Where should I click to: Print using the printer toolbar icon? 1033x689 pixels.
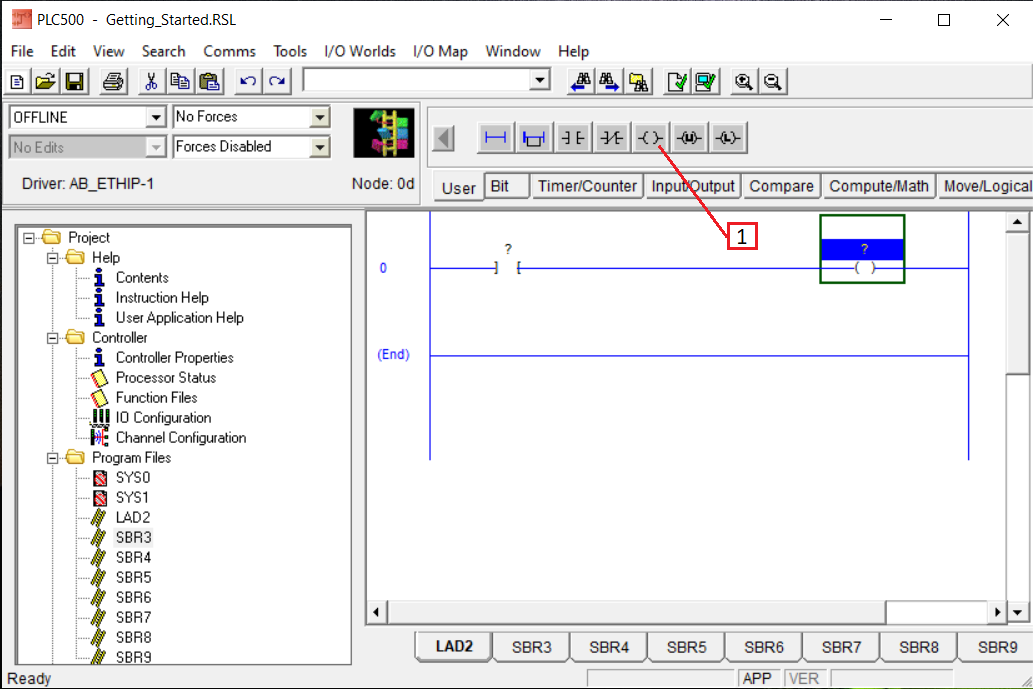(113, 82)
